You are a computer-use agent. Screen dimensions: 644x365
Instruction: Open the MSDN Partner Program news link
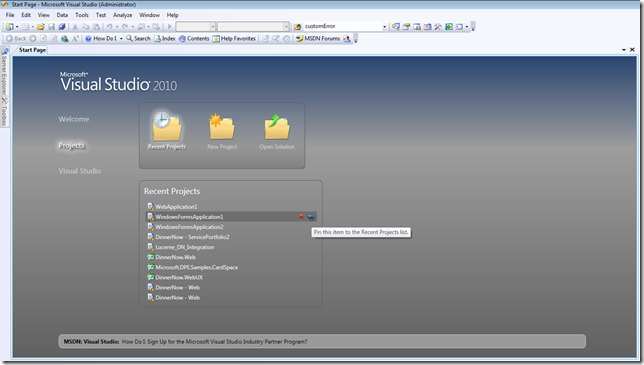(214, 342)
